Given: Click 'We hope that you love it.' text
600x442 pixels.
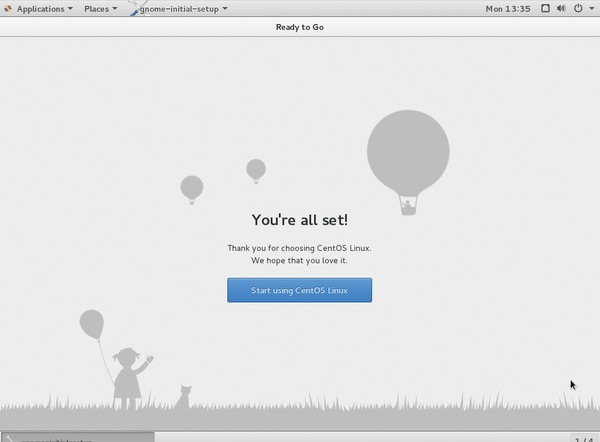Looking at the screenshot, I should (299, 261).
